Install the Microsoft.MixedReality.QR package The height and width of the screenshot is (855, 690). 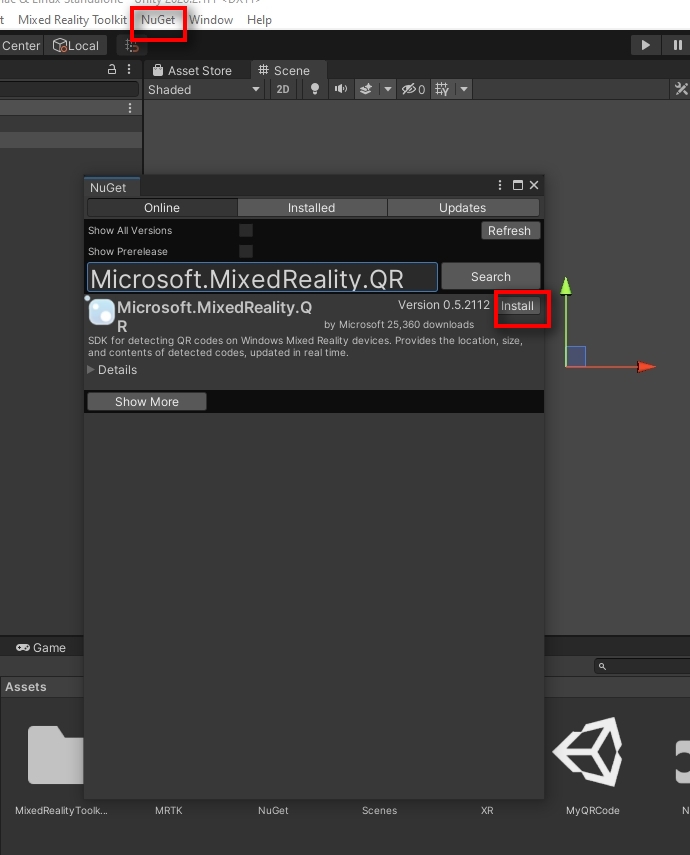point(517,306)
